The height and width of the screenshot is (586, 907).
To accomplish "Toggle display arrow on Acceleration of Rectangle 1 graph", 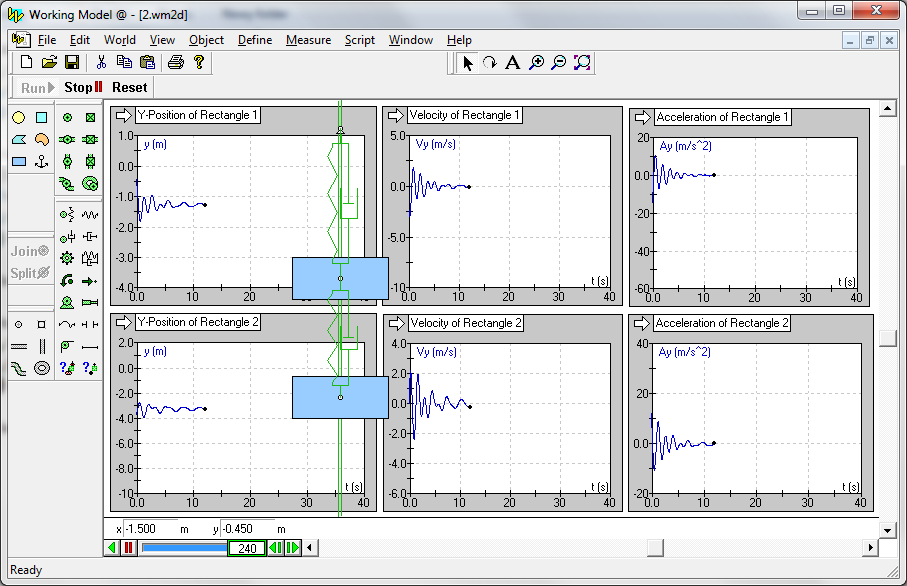I will pos(643,117).
